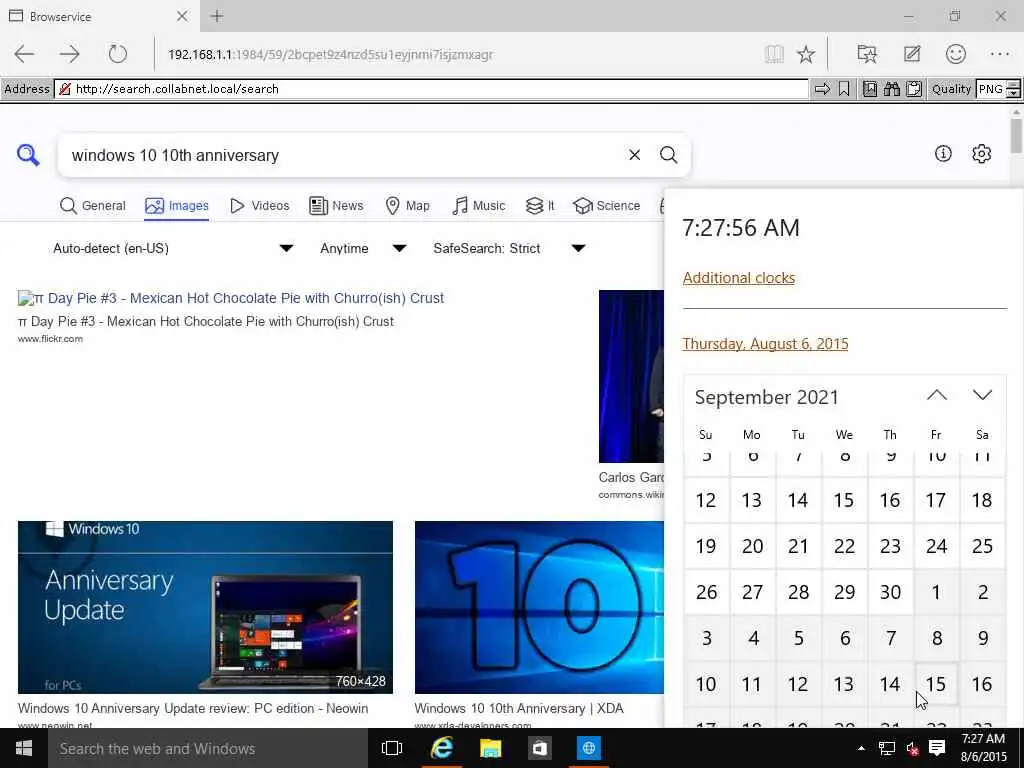This screenshot has width=1024, height=768.
Task: Open File Explorer from taskbar
Action: (x=490, y=748)
